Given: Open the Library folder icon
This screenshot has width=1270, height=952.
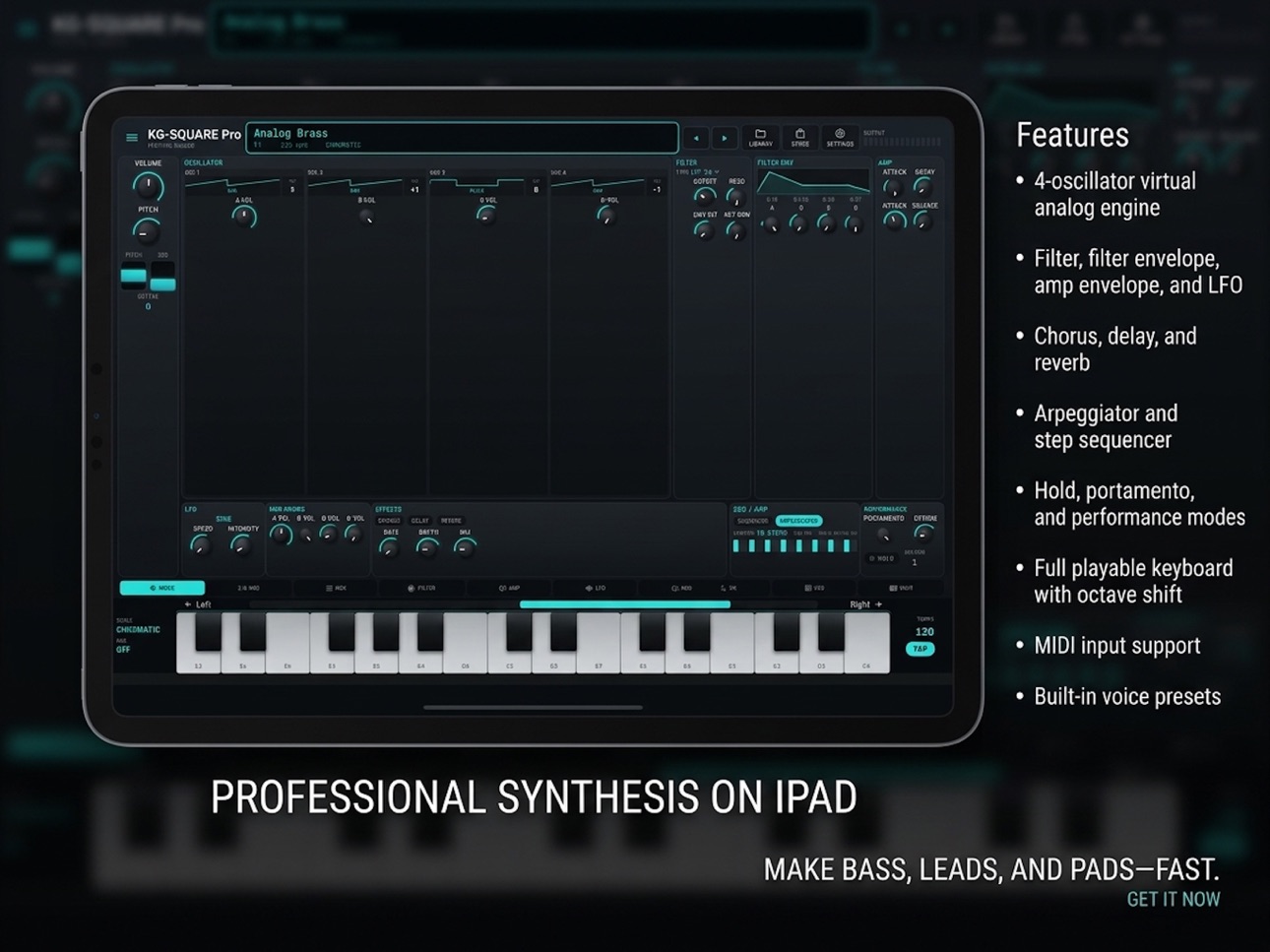Looking at the screenshot, I should click(760, 137).
